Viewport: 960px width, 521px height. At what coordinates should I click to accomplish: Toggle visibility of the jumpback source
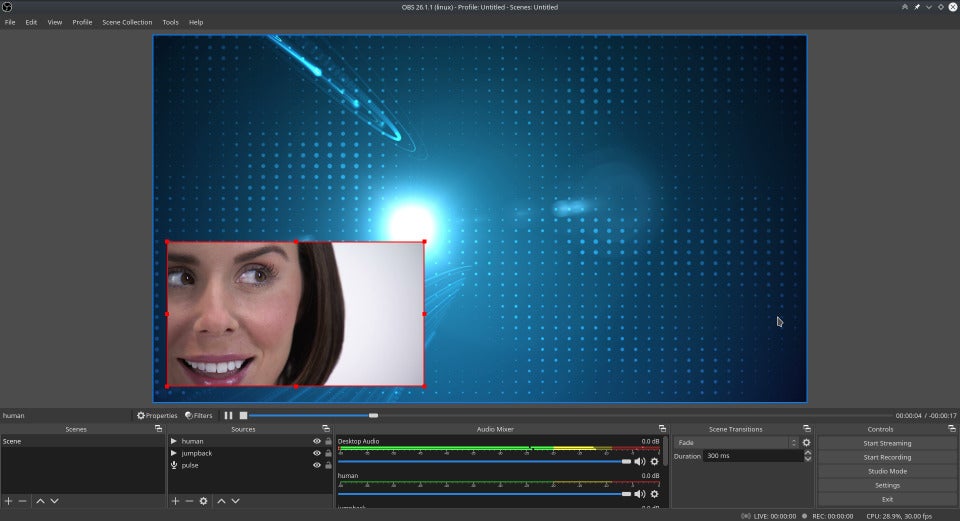[x=317, y=453]
